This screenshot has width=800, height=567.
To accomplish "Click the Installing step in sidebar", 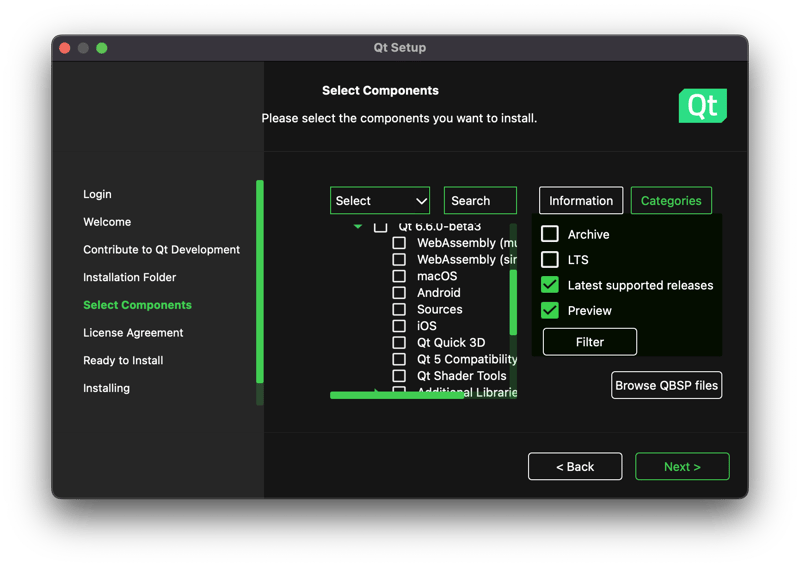I will [x=106, y=388].
